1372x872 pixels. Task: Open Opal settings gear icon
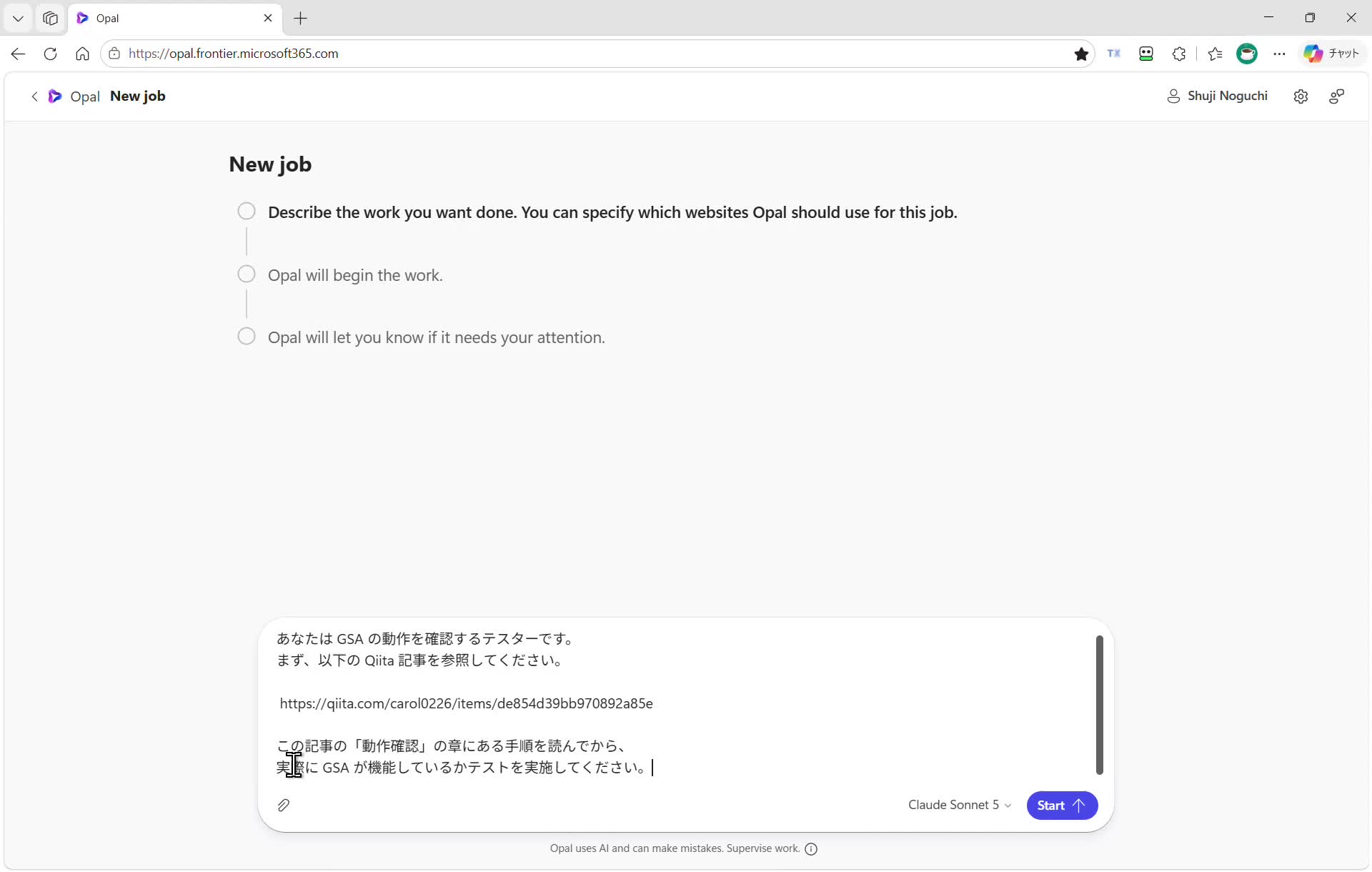pyautogui.click(x=1301, y=96)
